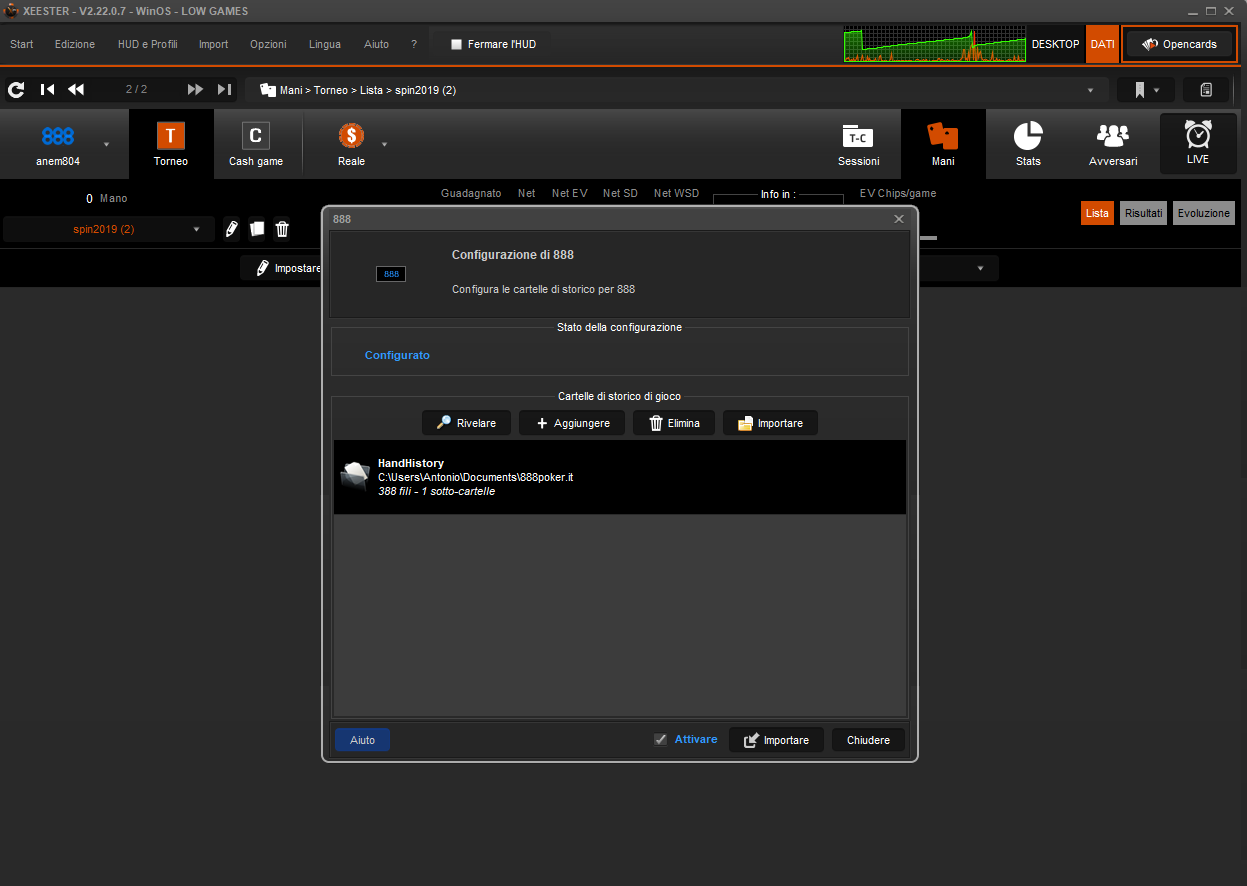Image resolution: width=1247 pixels, height=886 pixels.
Task: Go back with the rewind arrows
Action: tap(76, 90)
